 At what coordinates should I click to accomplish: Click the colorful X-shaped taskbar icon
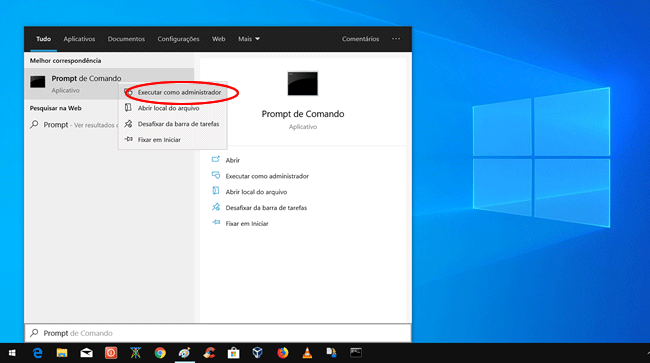click(135, 353)
